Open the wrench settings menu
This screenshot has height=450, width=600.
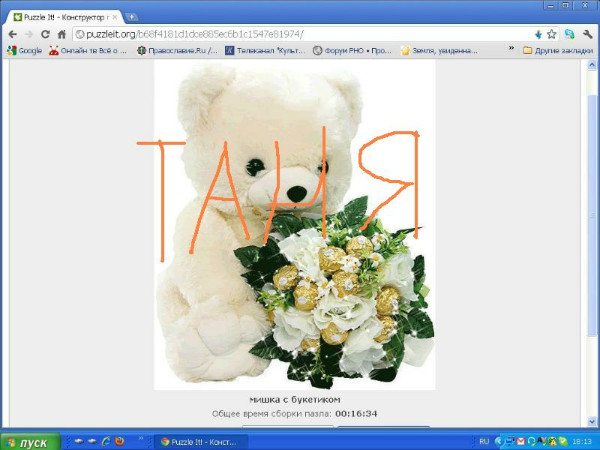pyautogui.click(x=587, y=33)
